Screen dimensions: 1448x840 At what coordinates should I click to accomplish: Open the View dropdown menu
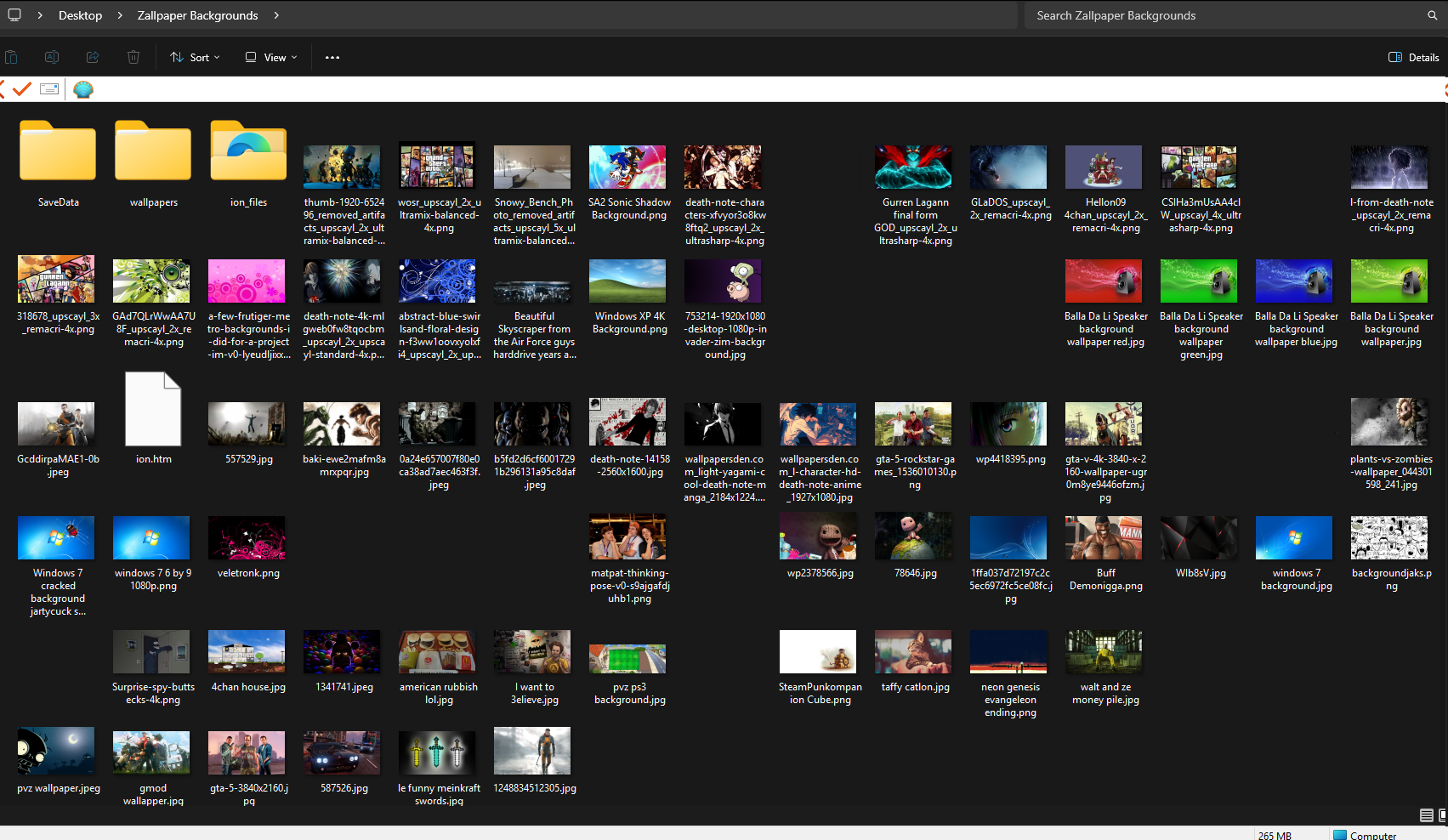[271, 57]
